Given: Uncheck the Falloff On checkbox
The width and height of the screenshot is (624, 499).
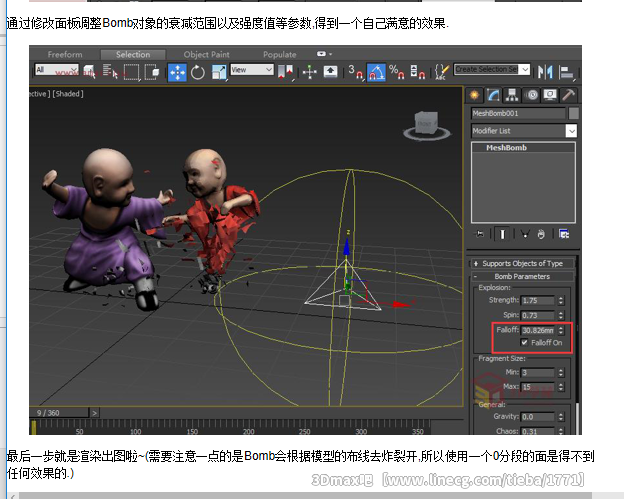Looking at the screenshot, I should coord(525,342).
